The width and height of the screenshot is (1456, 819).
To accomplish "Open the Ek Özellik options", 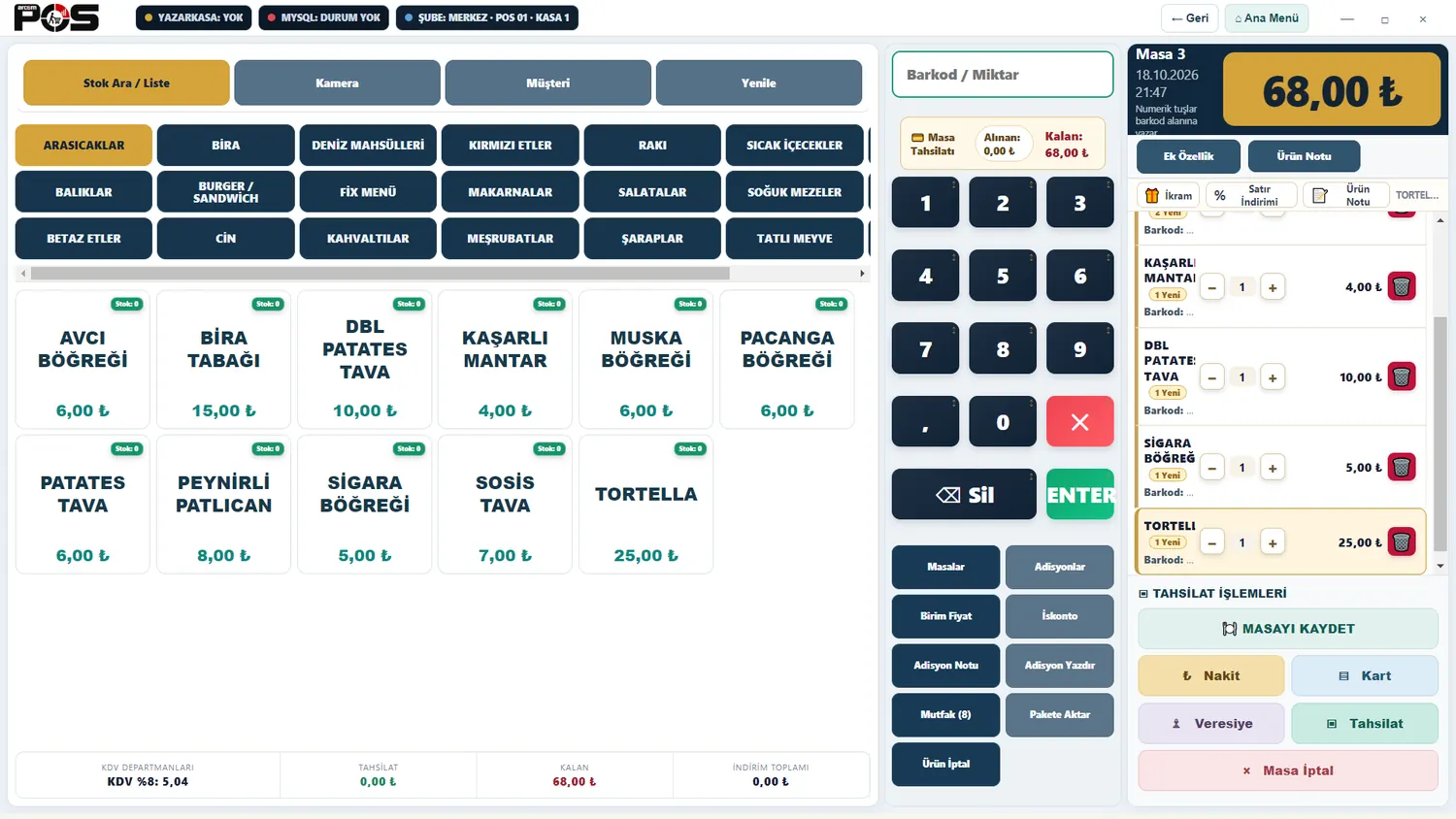I will coord(1188,156).
